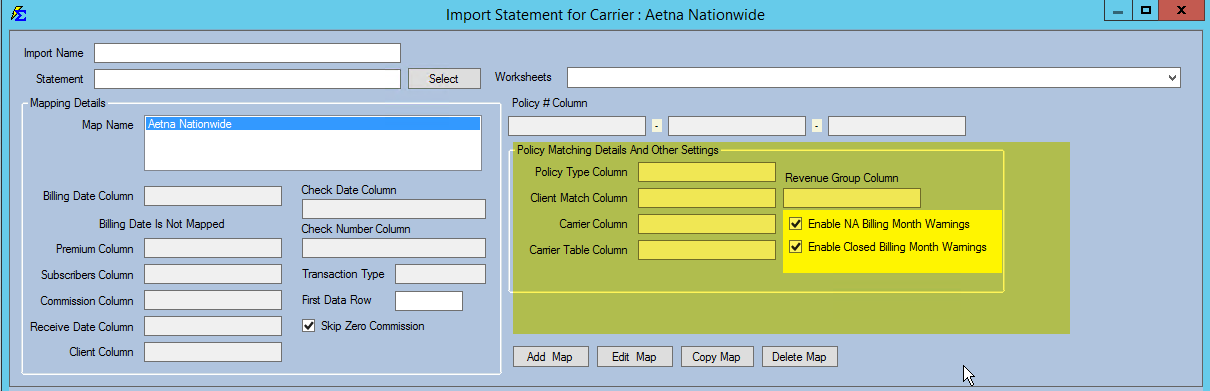This screenshot has width=1210, height=391.
Task: Click the First Data Row field
Action: [x=429, y=301]
